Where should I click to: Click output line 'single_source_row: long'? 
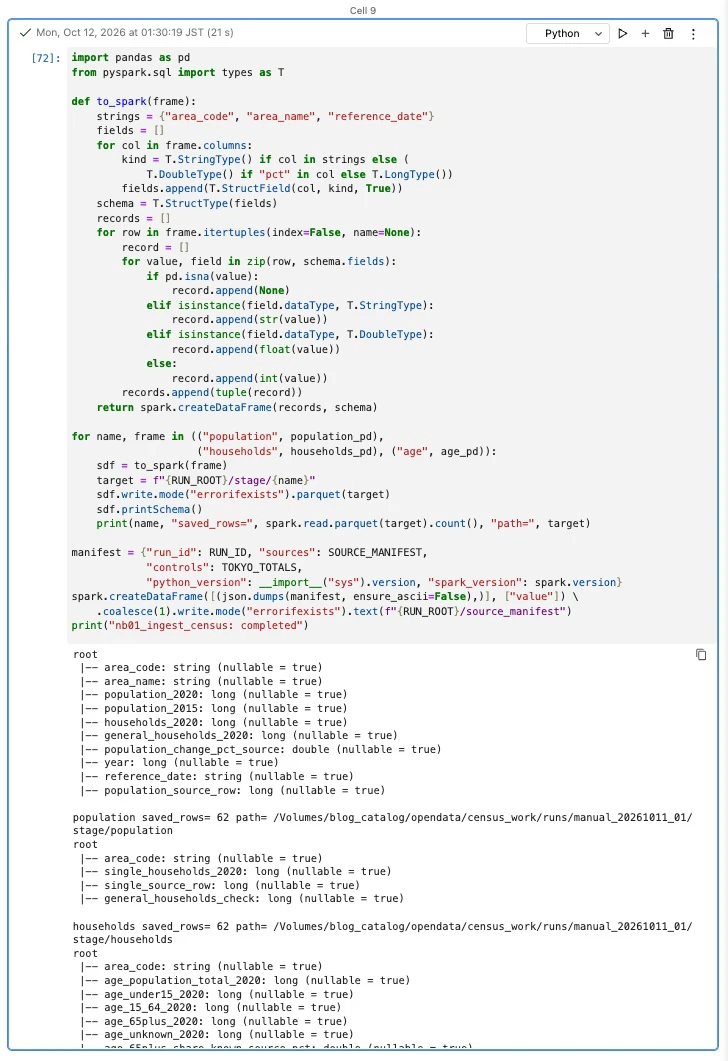(220, 885)
